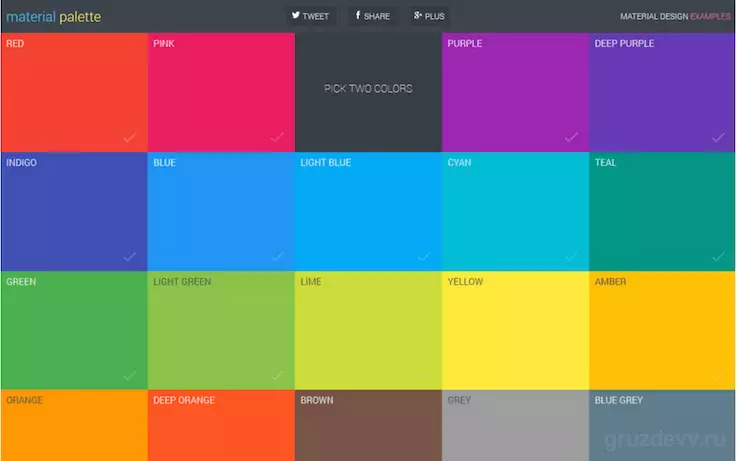Go to material palette home logo
This screenshot has width=737, height=461.
pyautogui.click(x=54, y=17)
